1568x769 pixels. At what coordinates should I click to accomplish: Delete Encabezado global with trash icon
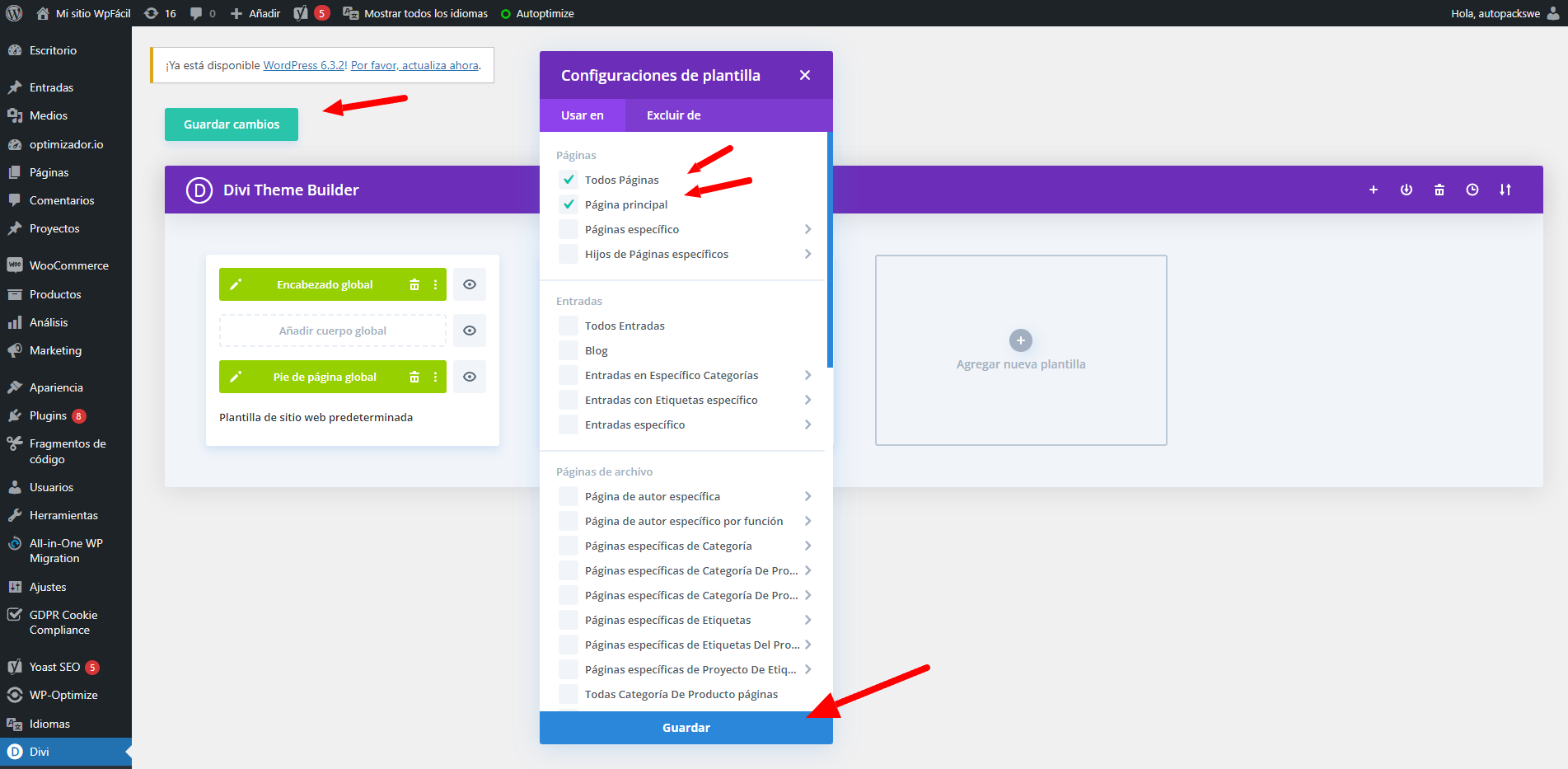coord(414,284)
